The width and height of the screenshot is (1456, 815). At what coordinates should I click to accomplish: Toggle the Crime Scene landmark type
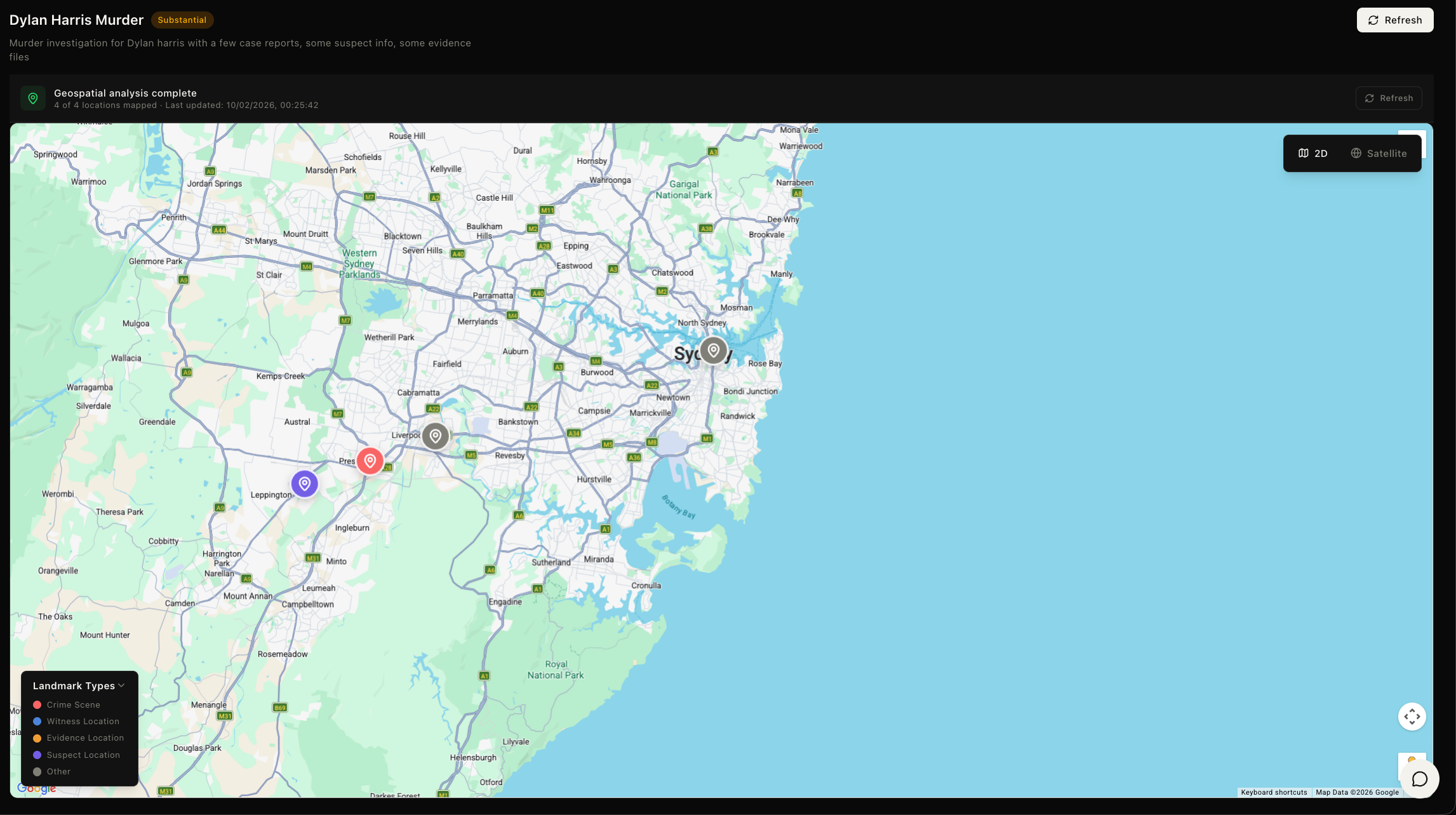pos(73,704)
